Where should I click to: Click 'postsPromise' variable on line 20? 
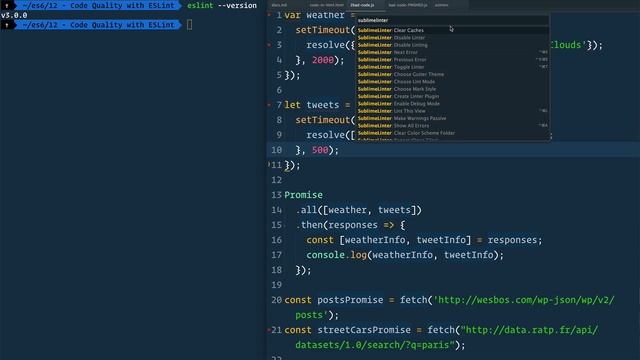(350, 300)
